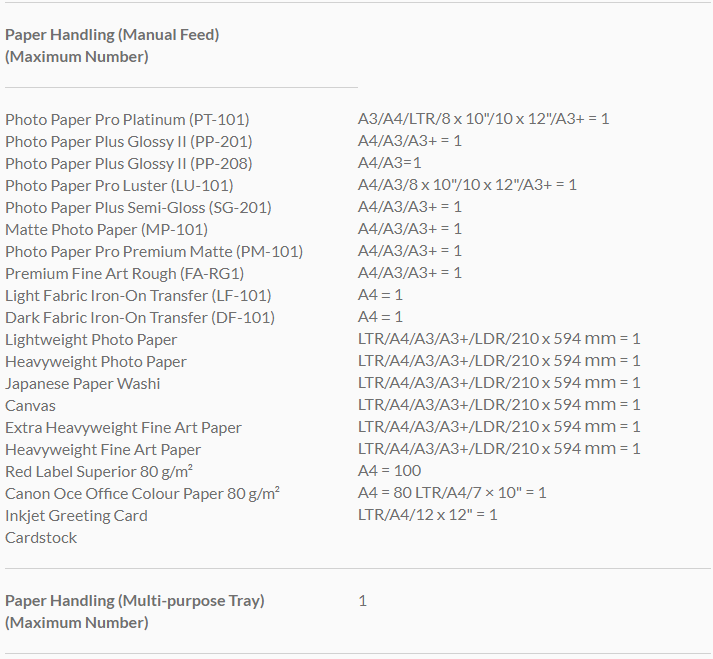
Task: Click the Lightweight Photo Paper label
Action: tap(91, 339)
